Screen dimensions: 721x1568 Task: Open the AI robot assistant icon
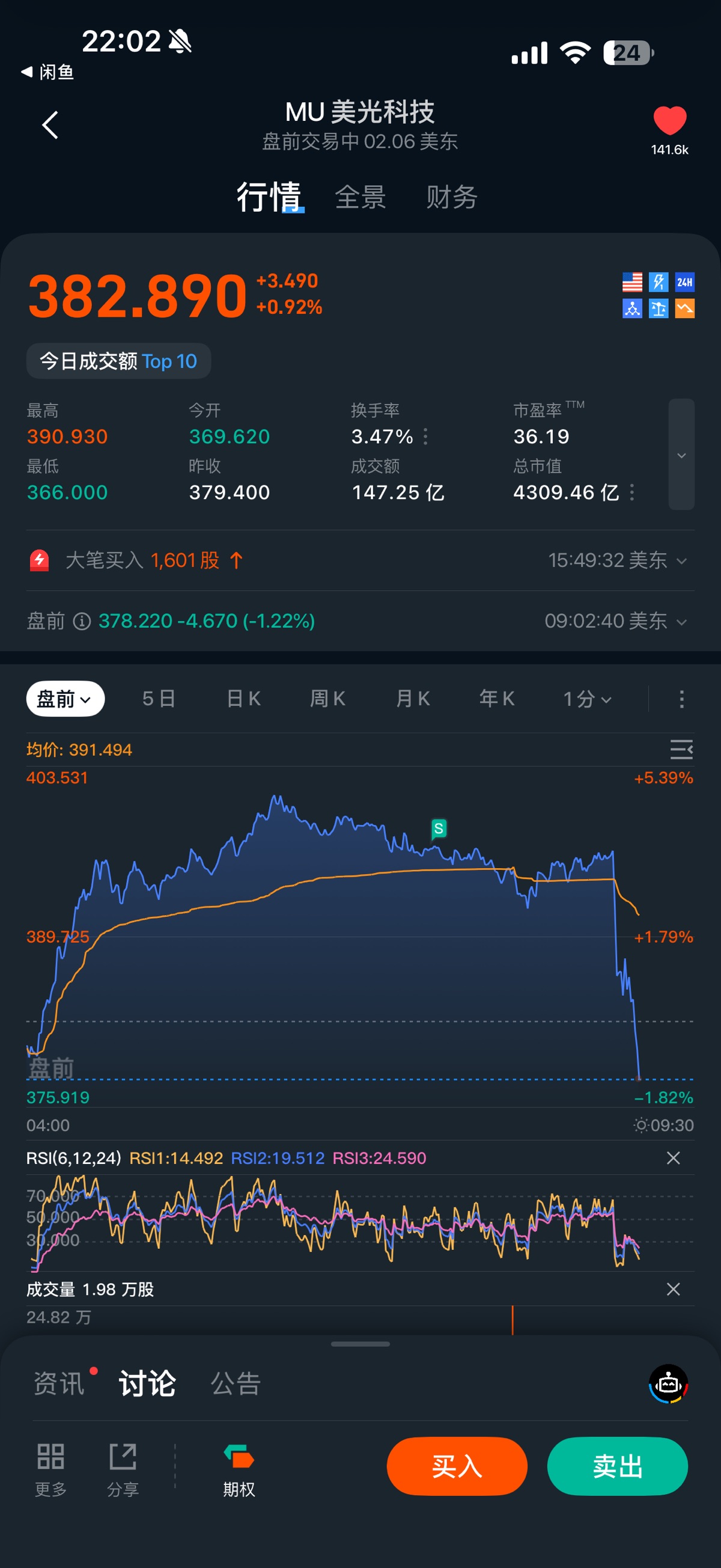pos(668,1383)
